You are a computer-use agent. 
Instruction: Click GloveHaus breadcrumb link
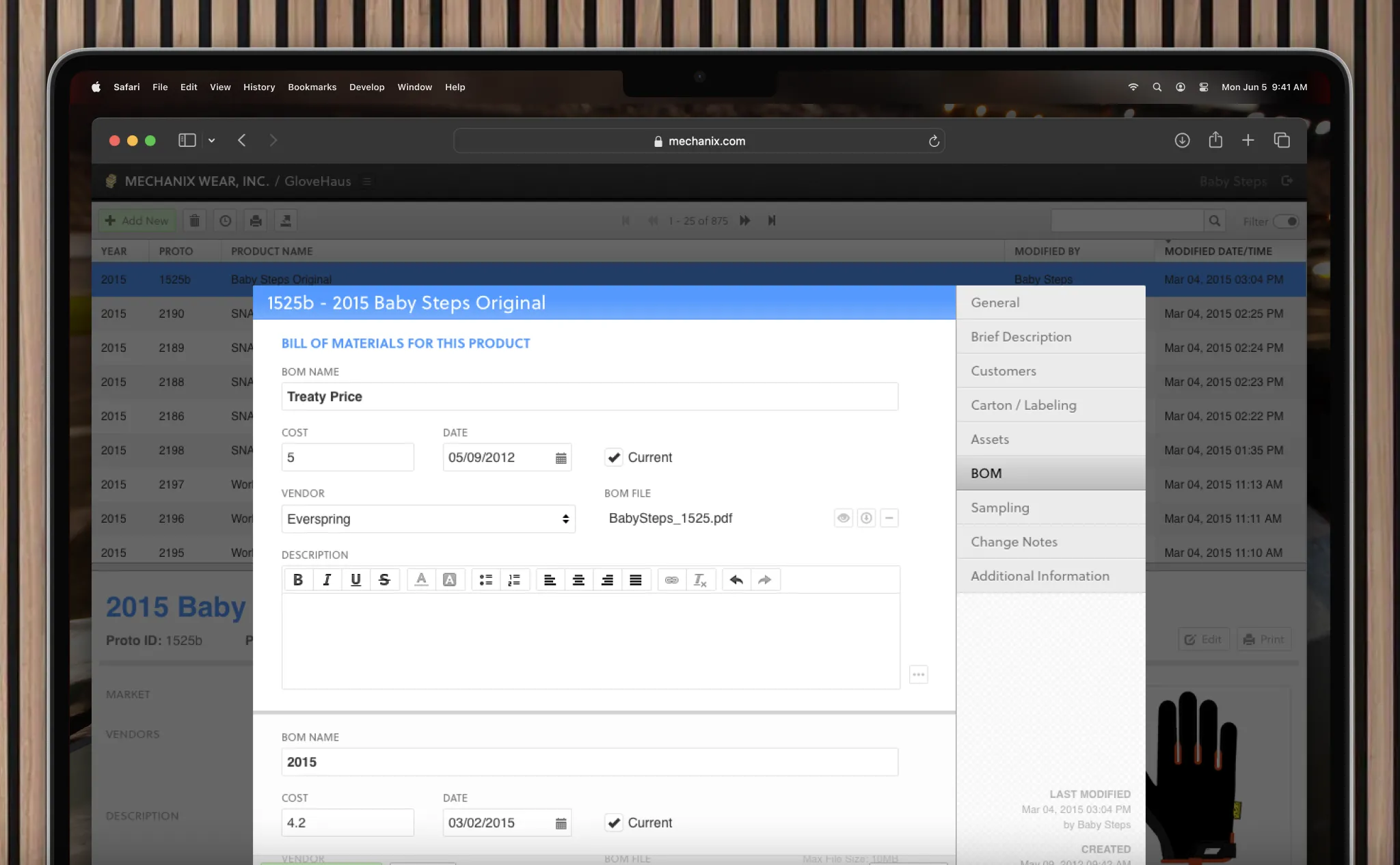pos(317,181)
